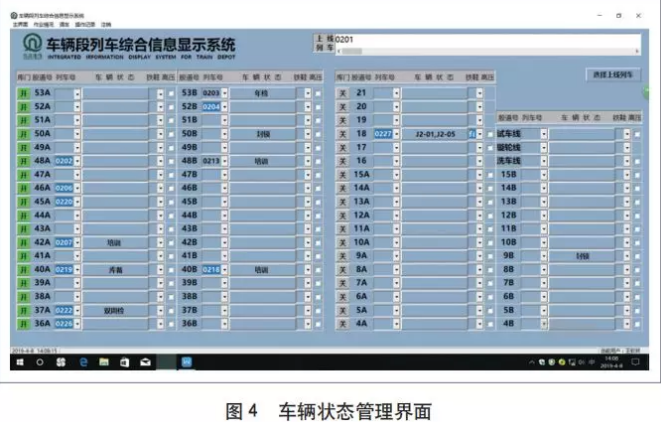The height and width of the screenshot is (422, 661).
Task: Launch Microsoft Edge from the taskbar
Action: 83,362
